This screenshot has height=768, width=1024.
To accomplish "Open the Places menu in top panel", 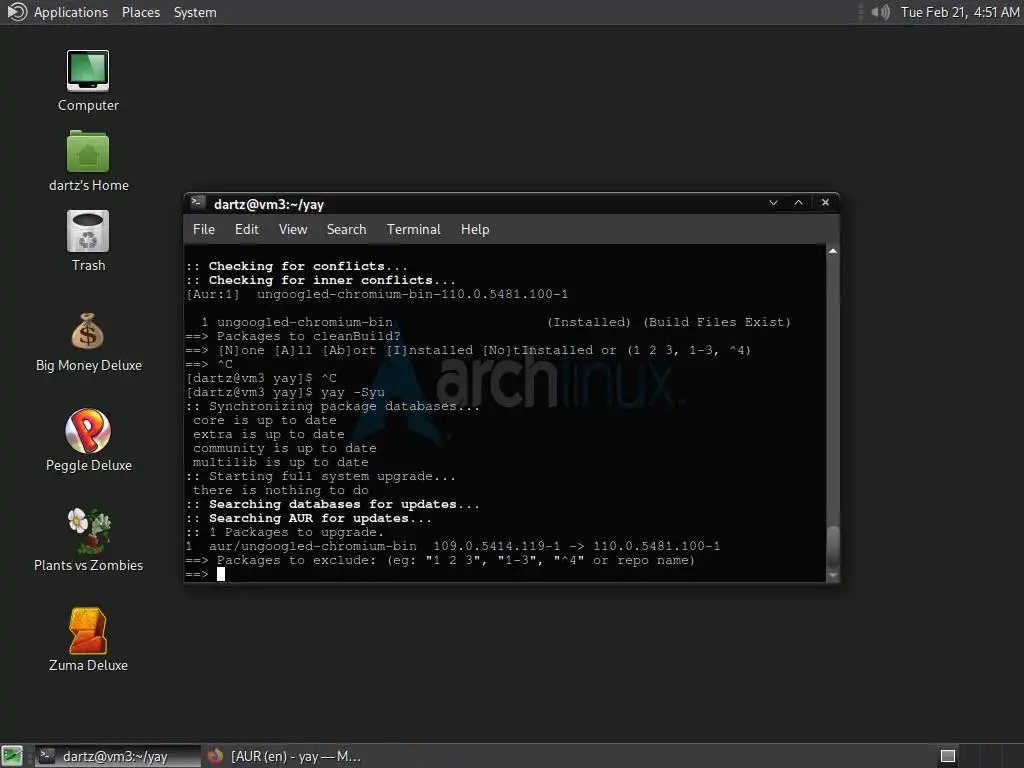I will (x=141, y=12).
